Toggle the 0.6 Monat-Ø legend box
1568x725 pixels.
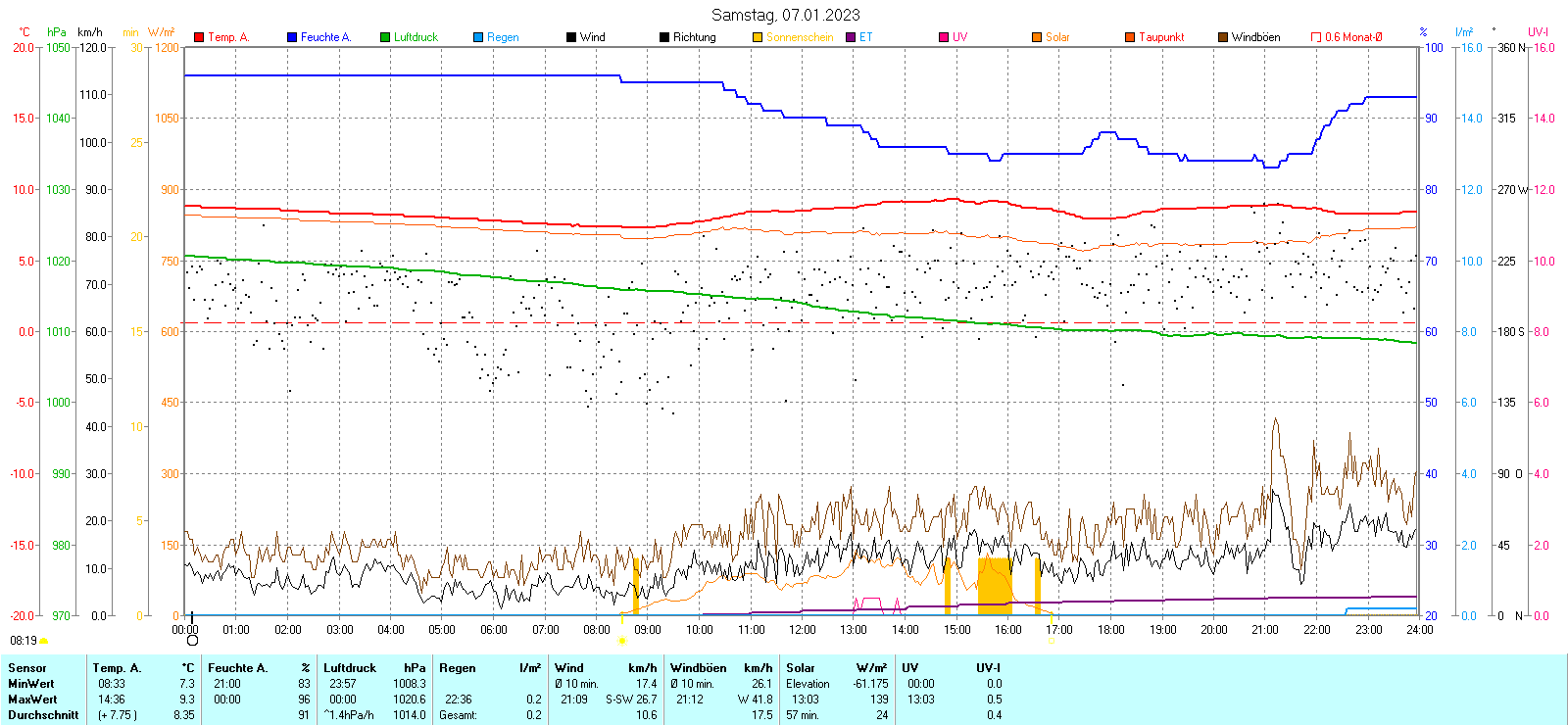coord(1316,37)
